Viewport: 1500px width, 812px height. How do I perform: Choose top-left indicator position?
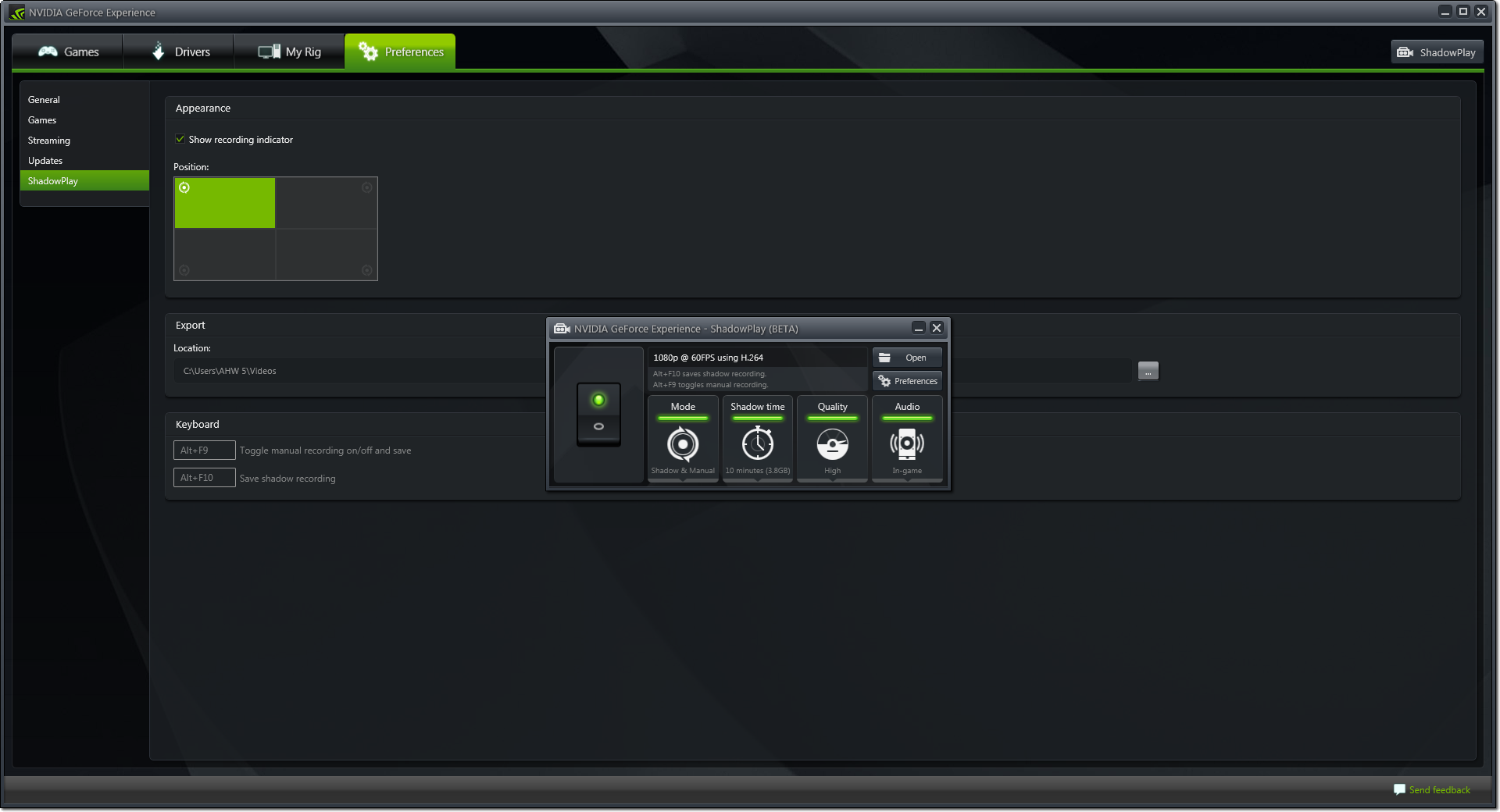225,203
